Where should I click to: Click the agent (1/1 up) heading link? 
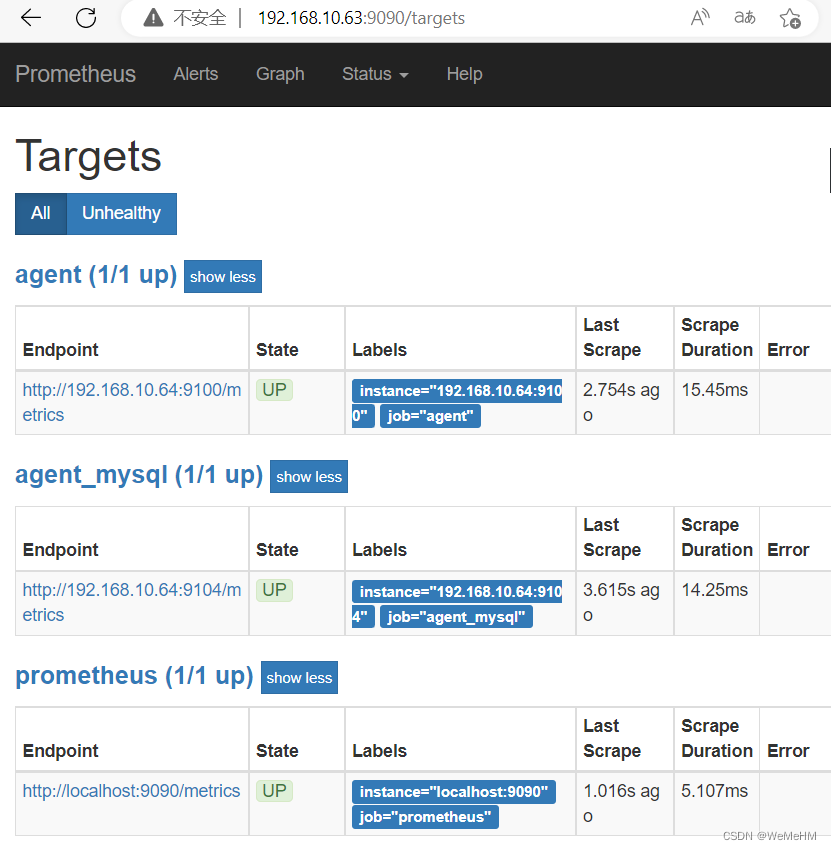tap(96, 275)
